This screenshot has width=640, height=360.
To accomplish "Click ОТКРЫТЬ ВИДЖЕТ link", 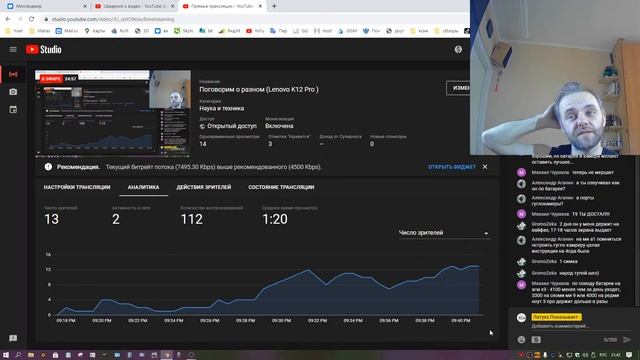I will [x=452, y=167].
